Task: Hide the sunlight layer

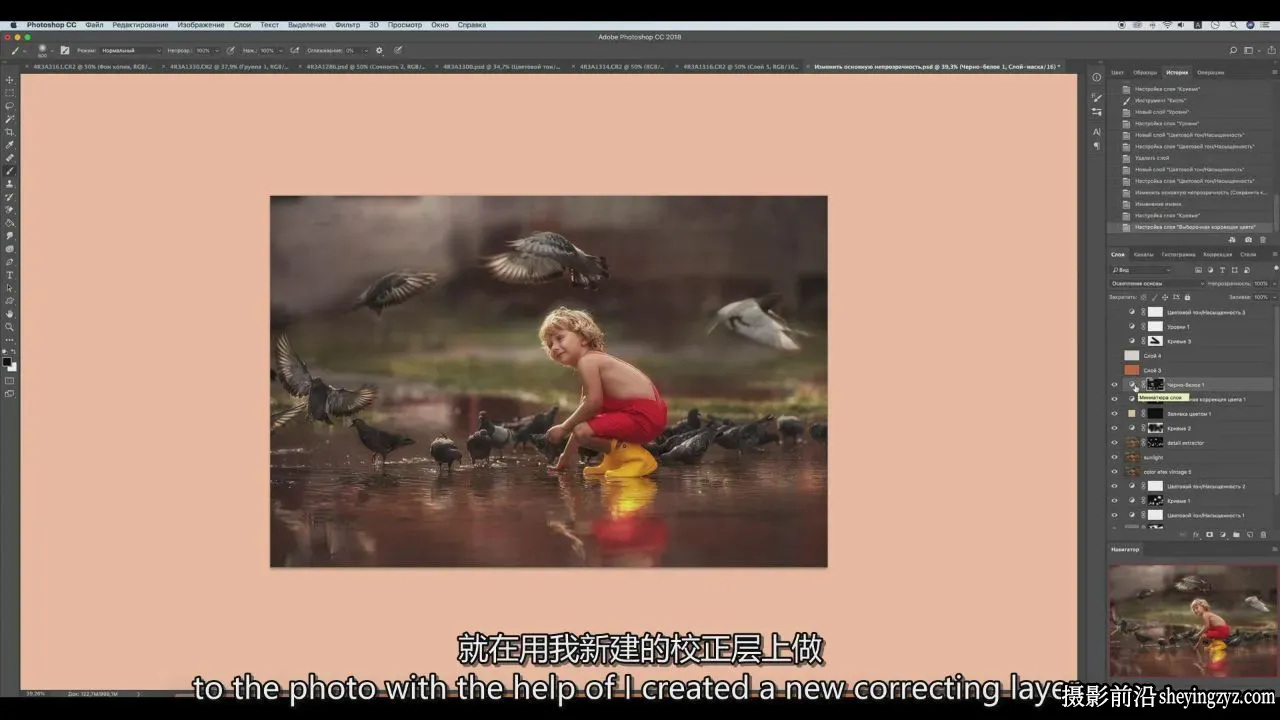Action: [1115, 457]
